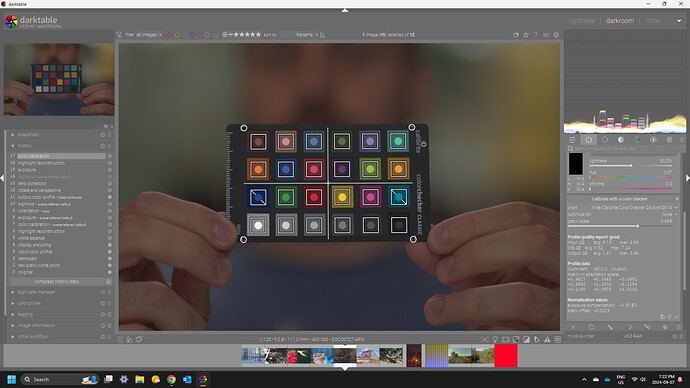Toggle lens correction history item switch
690x388 pixels.
(110, 183)
